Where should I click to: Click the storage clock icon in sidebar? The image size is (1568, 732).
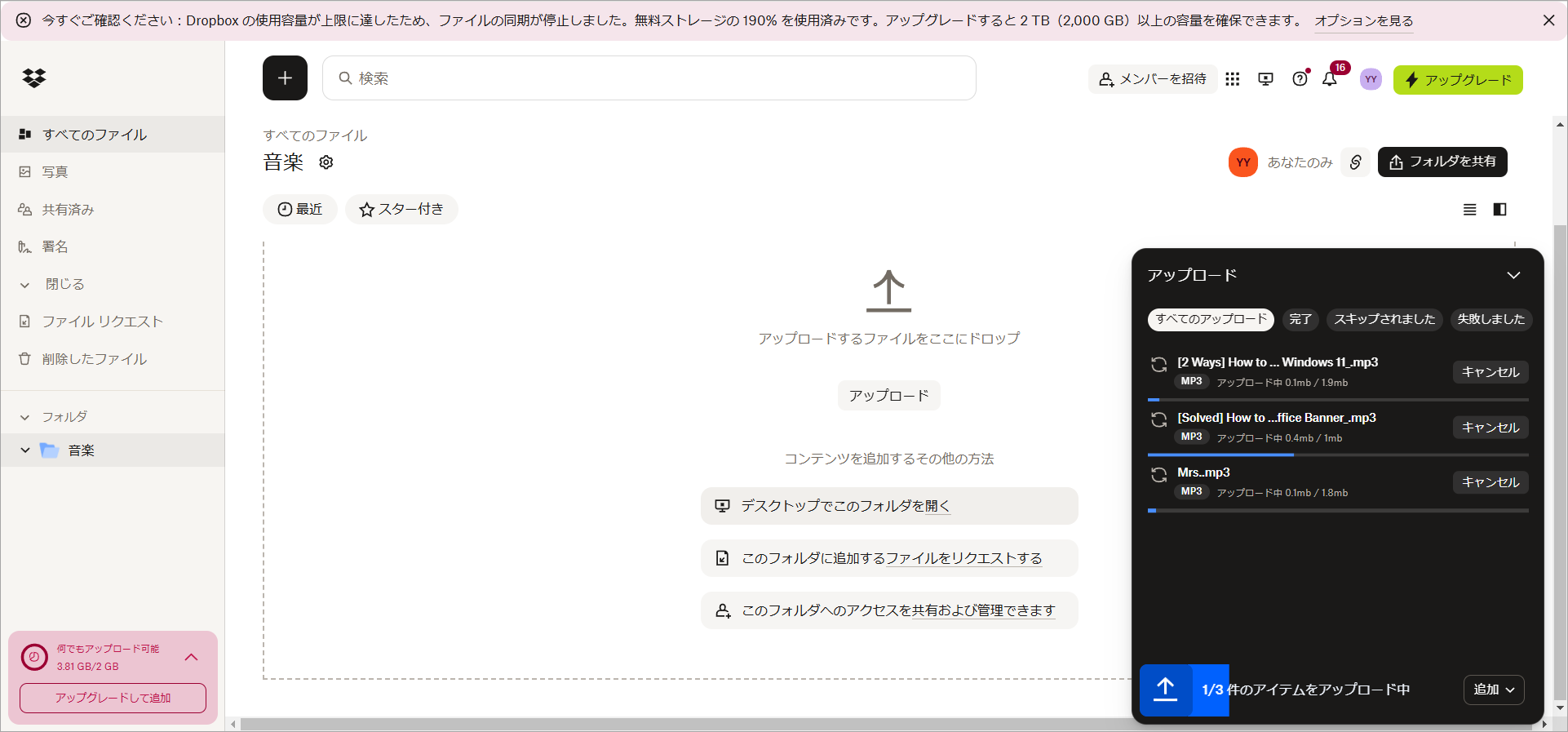click(x=34, y=657)
